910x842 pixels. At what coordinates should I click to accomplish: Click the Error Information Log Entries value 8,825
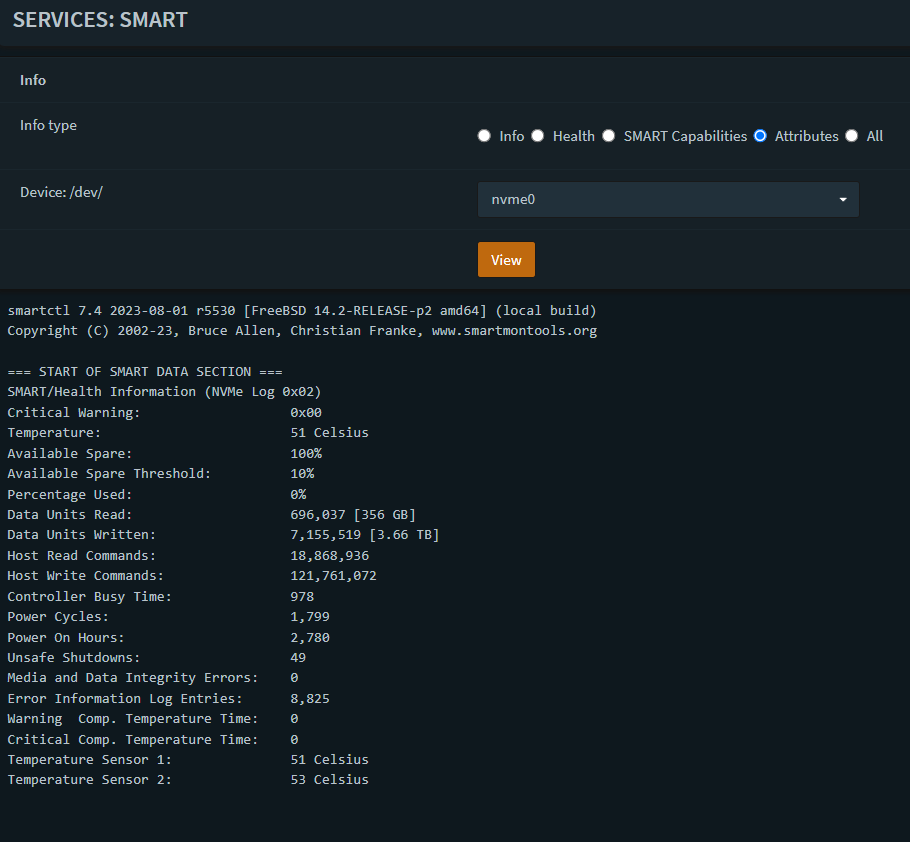[310, 699]
